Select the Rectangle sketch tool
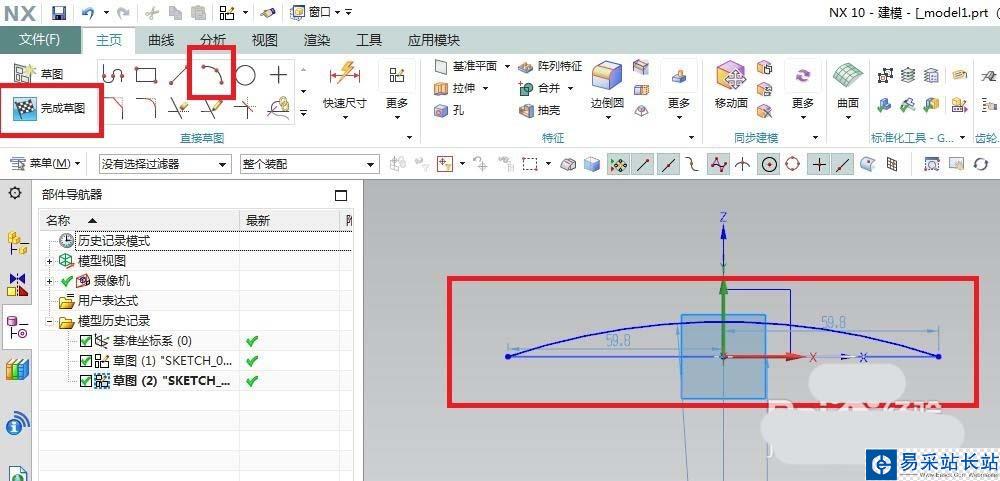 147,75
